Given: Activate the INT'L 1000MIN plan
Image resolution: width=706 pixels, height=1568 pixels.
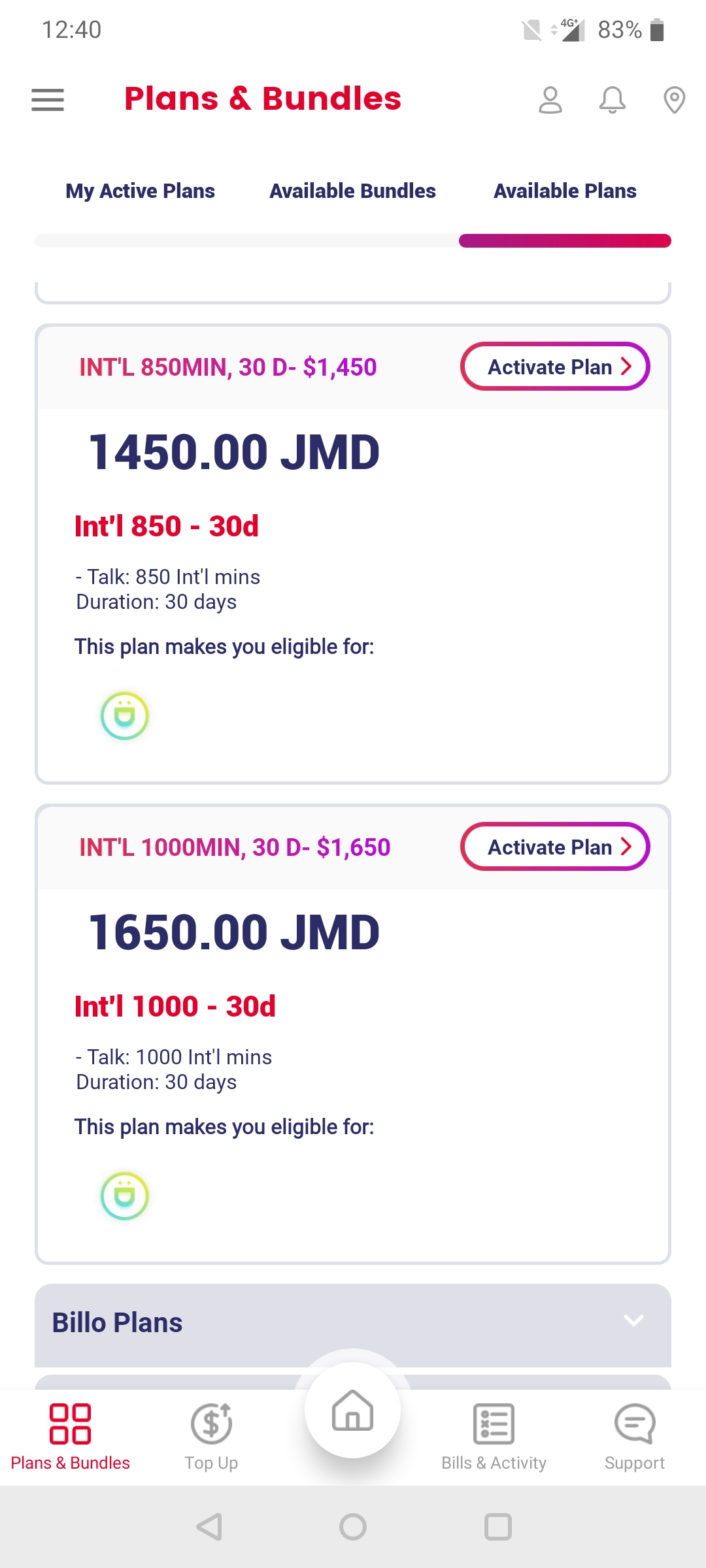Looking at the screenshot, I should click(556, 847).
